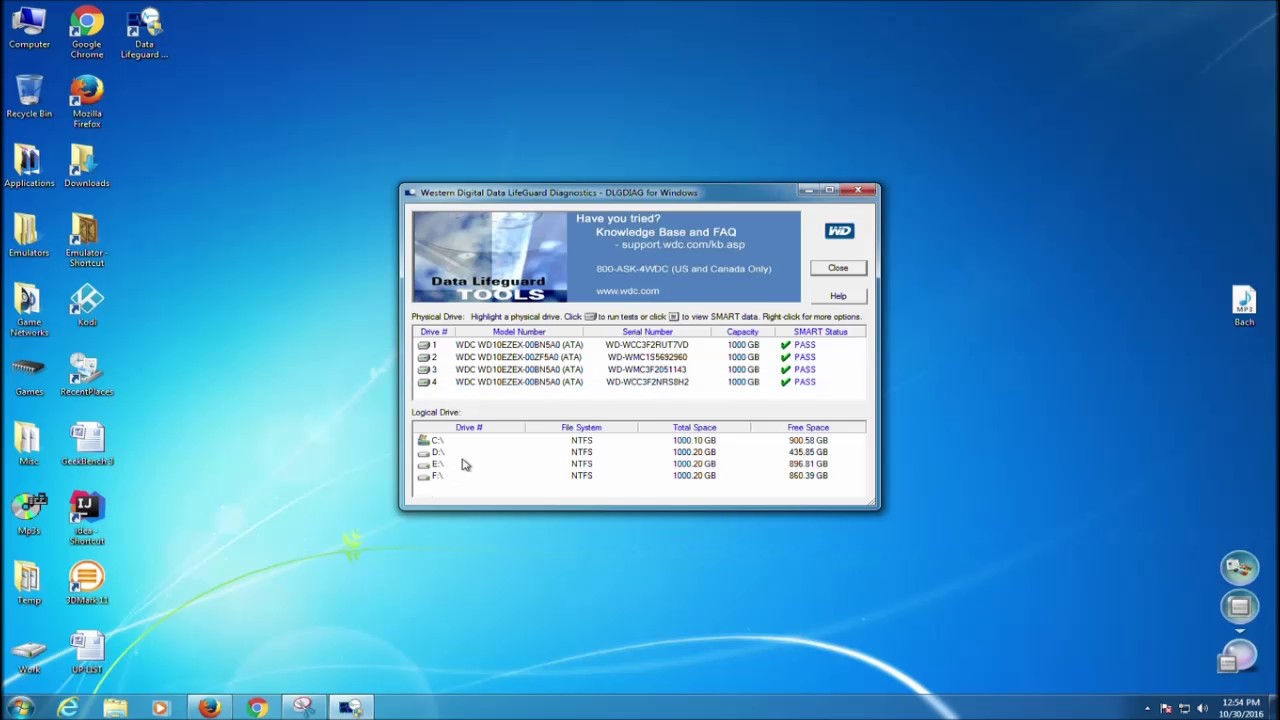Open RecentPlaces desktop shortcut
Image resolution: width=1280 pixels, height=720 pixels.
click(87, 375)
